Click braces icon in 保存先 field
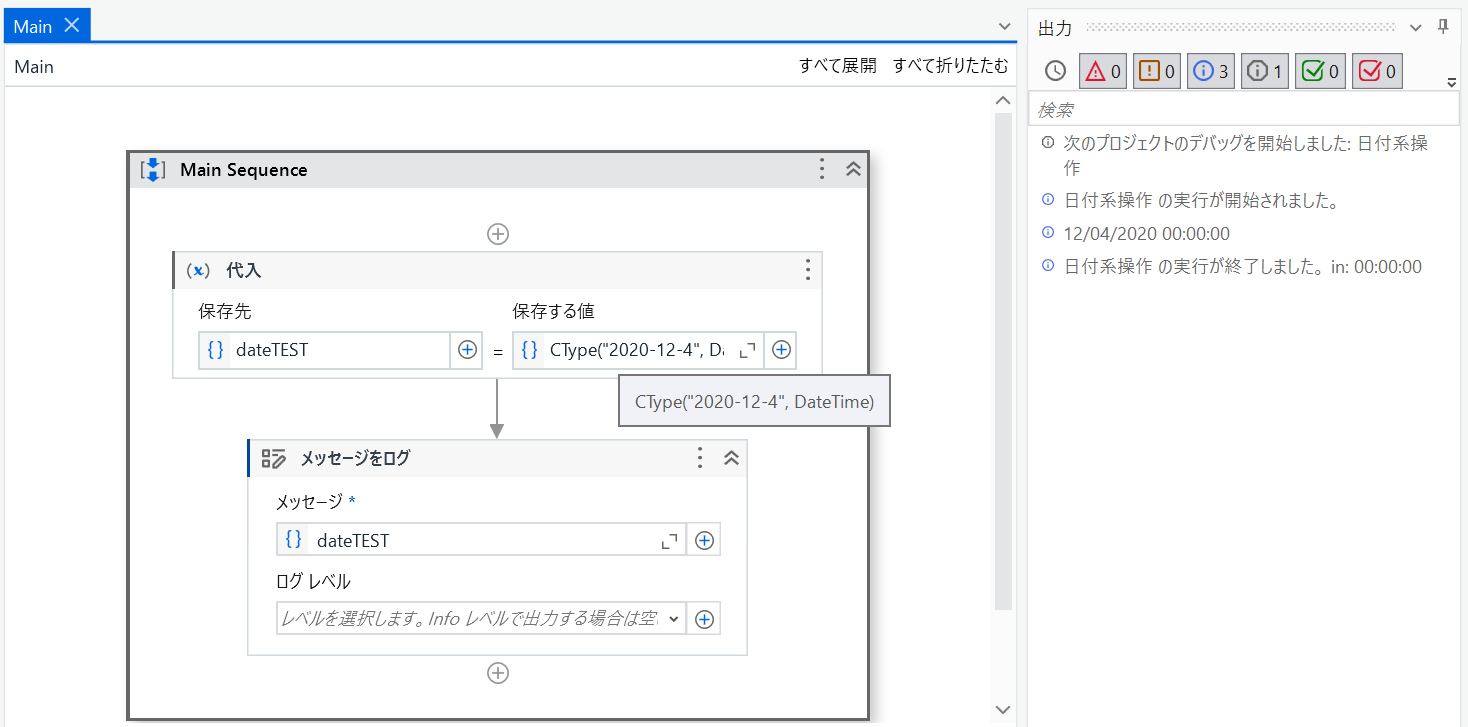The image size is (1468, 727). (215, 350)
